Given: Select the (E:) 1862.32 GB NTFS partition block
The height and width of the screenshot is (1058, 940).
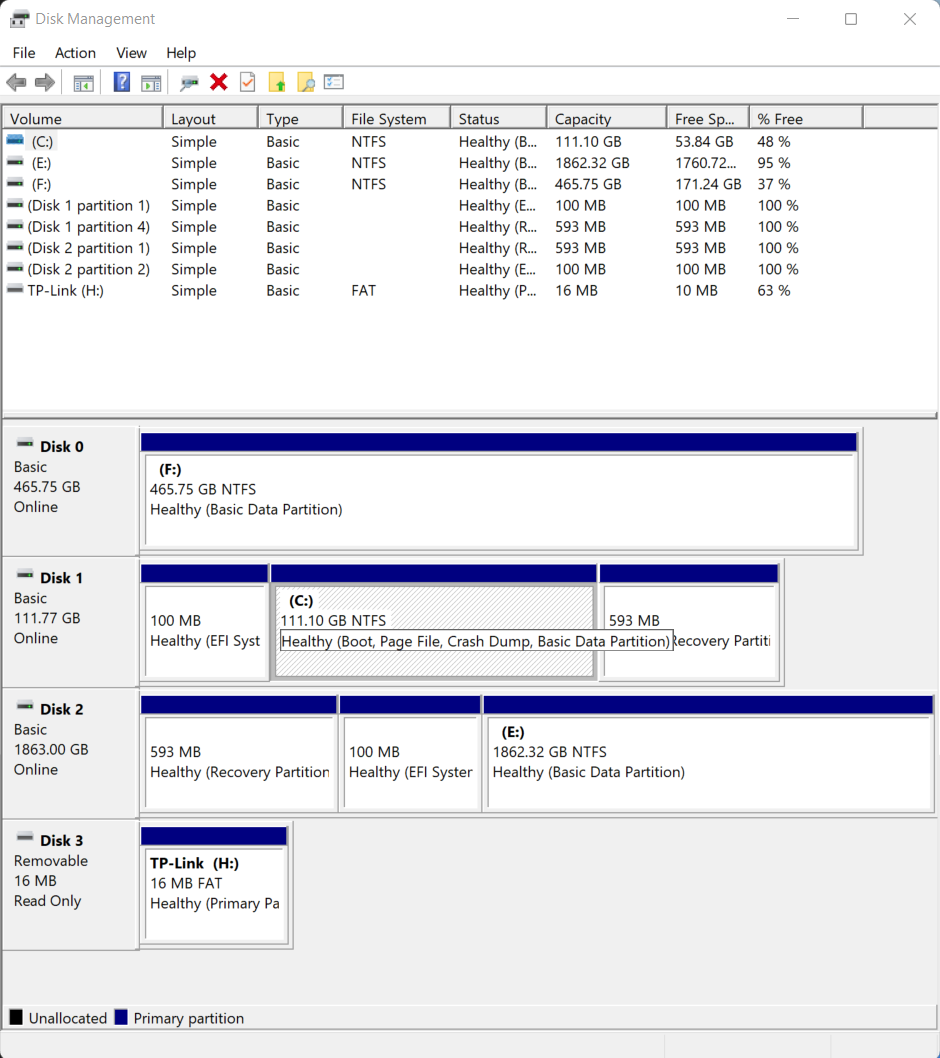Looking at the screenshot, I should click(x=709, y=754).
